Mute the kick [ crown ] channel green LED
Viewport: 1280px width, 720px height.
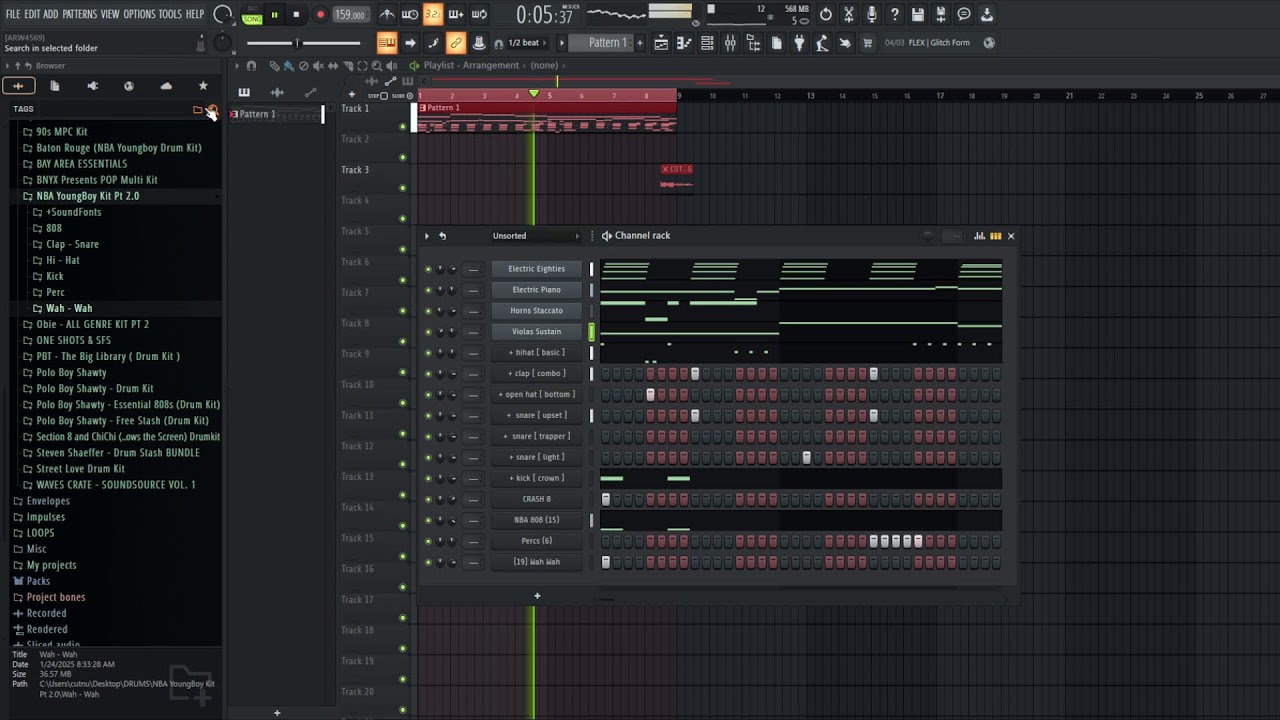coord(428,478)
